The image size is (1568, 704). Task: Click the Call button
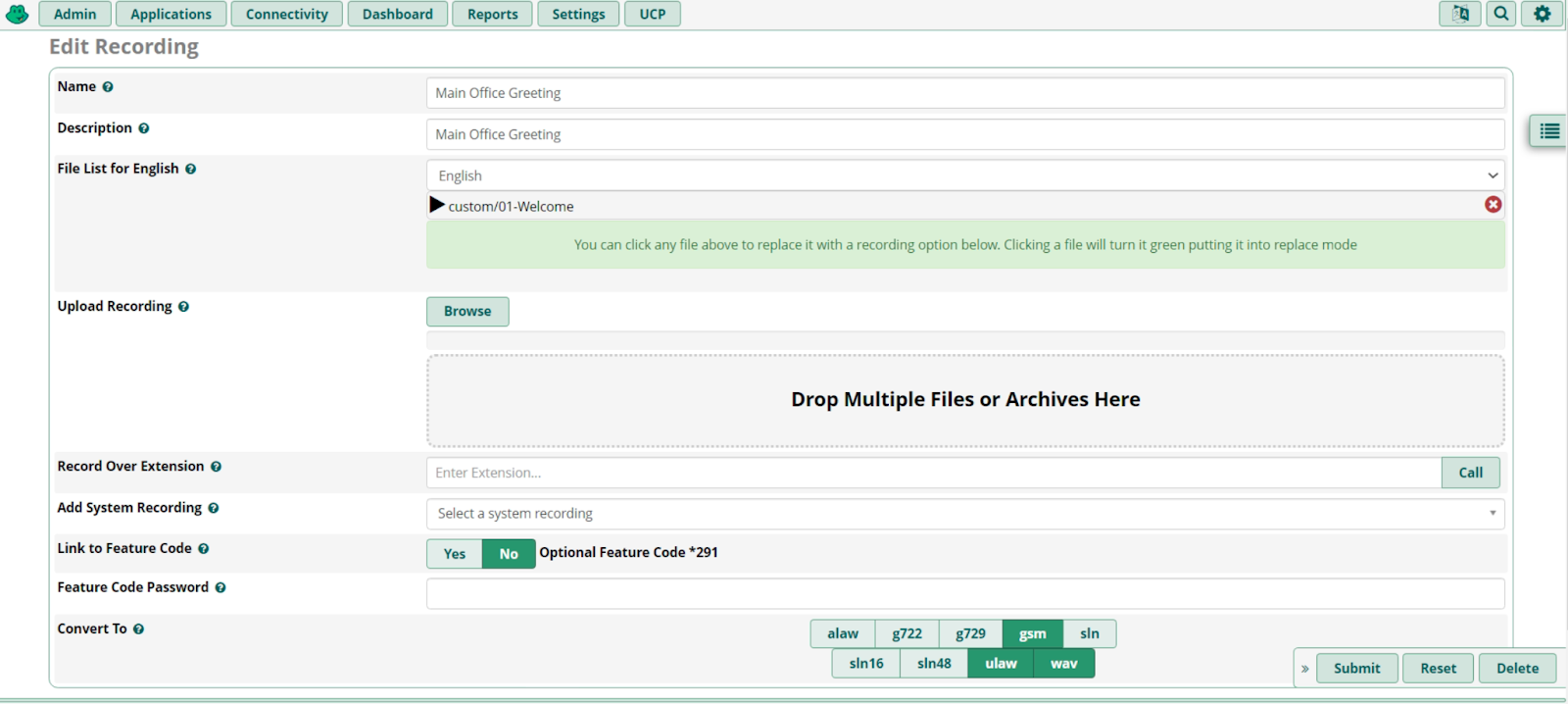1471,473
